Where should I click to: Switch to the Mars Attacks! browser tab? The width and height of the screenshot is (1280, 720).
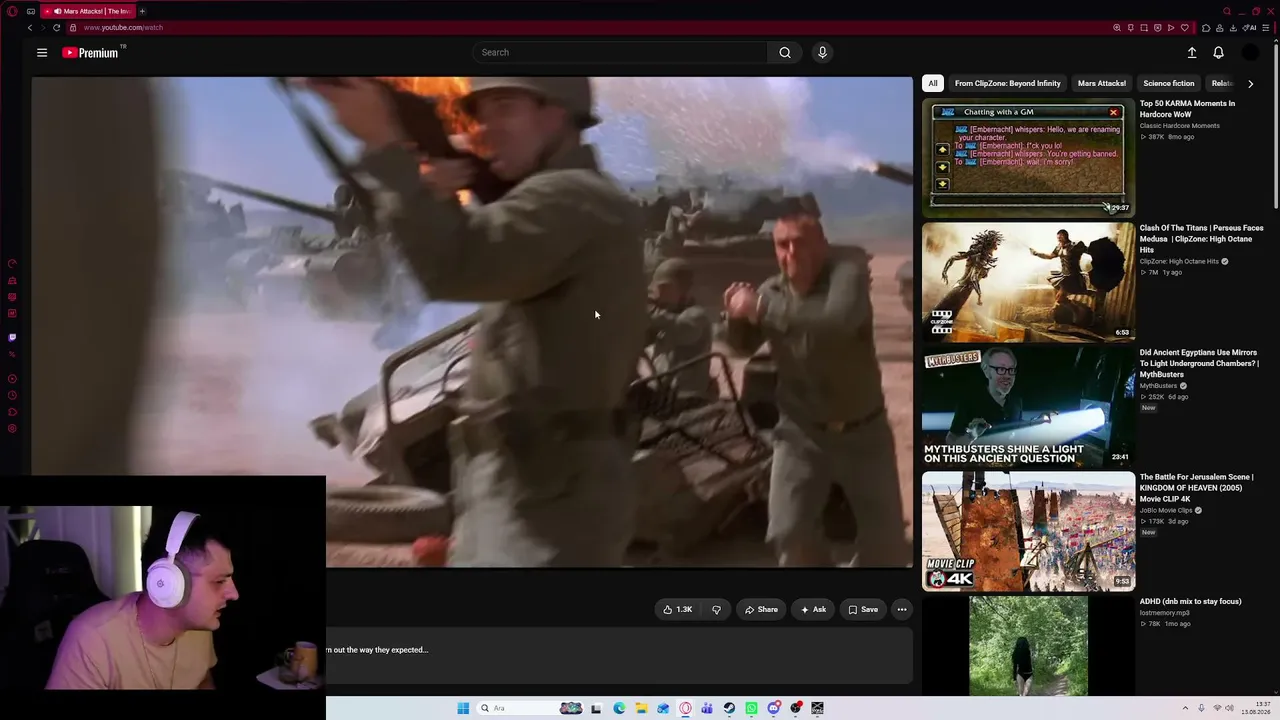[88, 11]
